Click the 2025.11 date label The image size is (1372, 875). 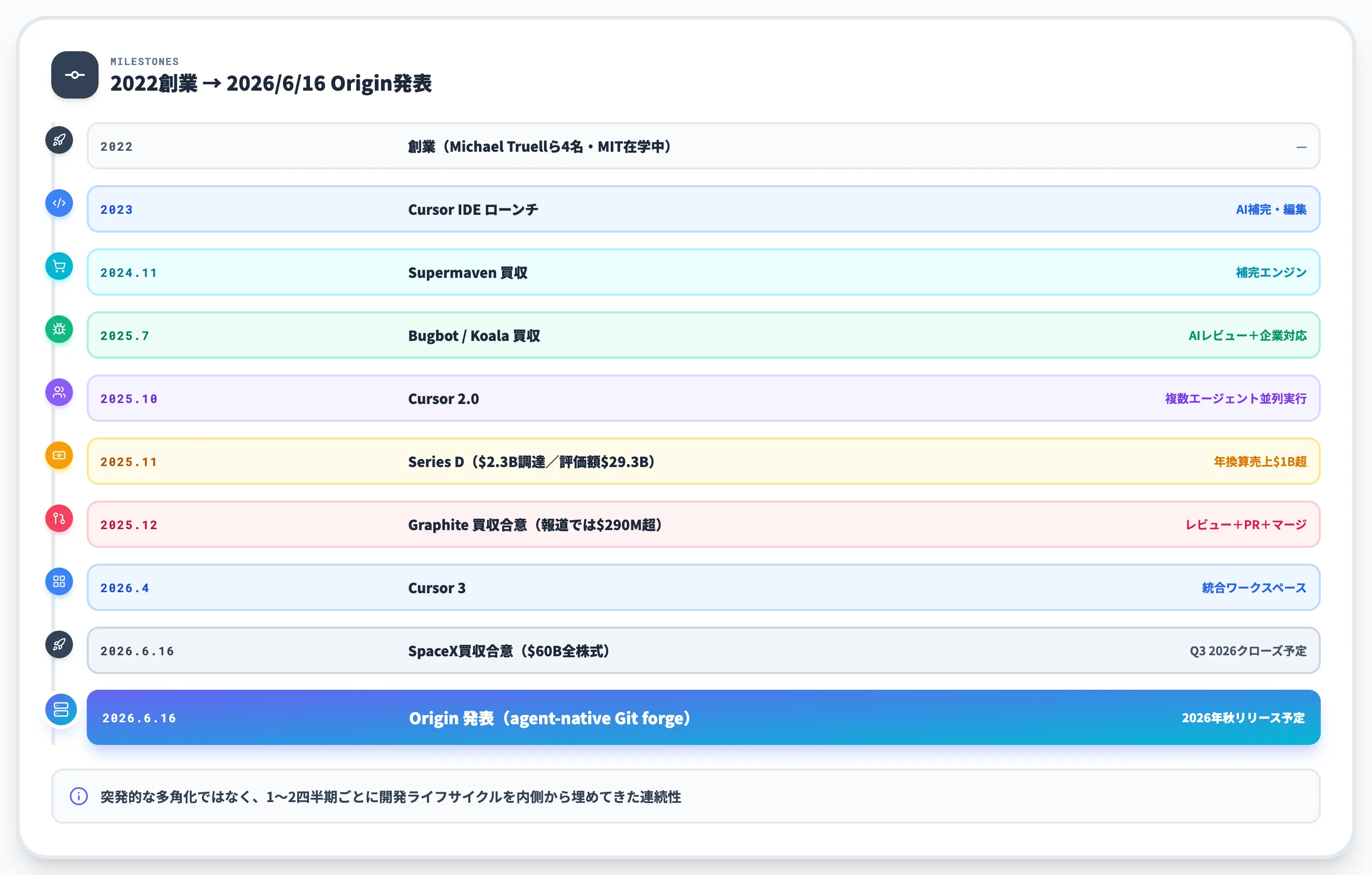tap(129, 462)
